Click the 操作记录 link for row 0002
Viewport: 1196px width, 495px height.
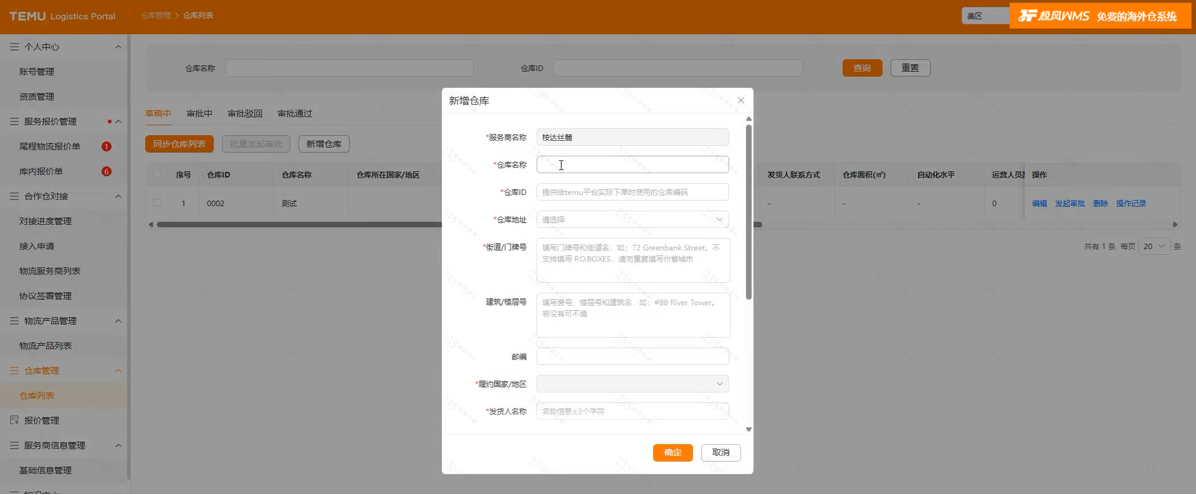click(x=1131, y=204)
